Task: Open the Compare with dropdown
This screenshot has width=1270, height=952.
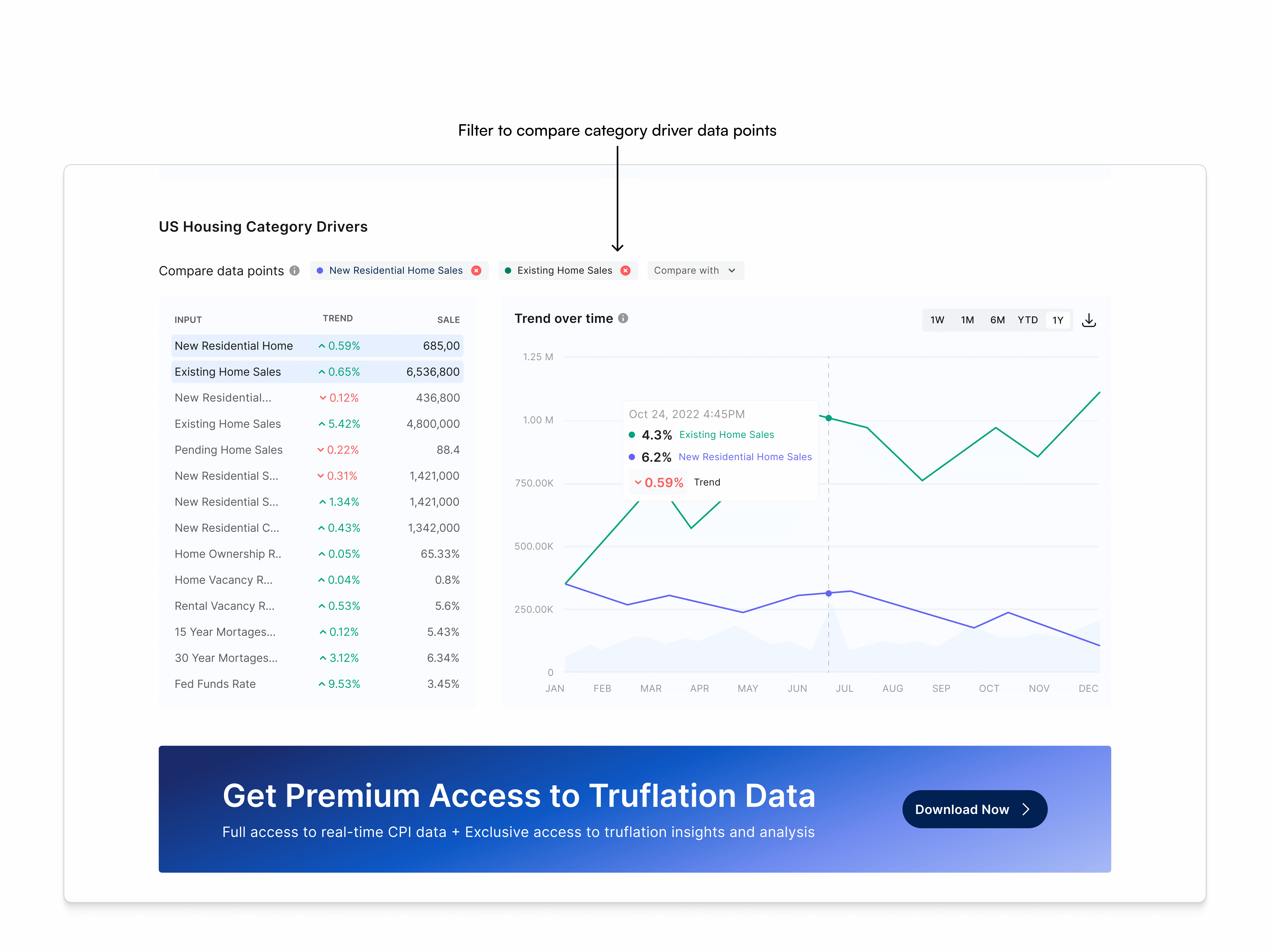Action: coord(695,270)
